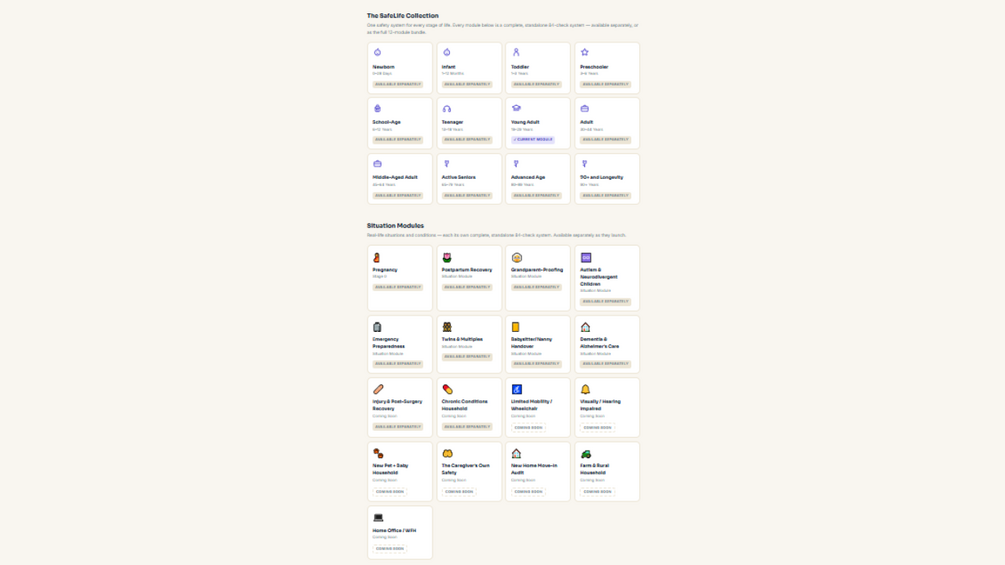
Task: Click the Home Office / WFH laptop icon
Action: coord(378,518)
